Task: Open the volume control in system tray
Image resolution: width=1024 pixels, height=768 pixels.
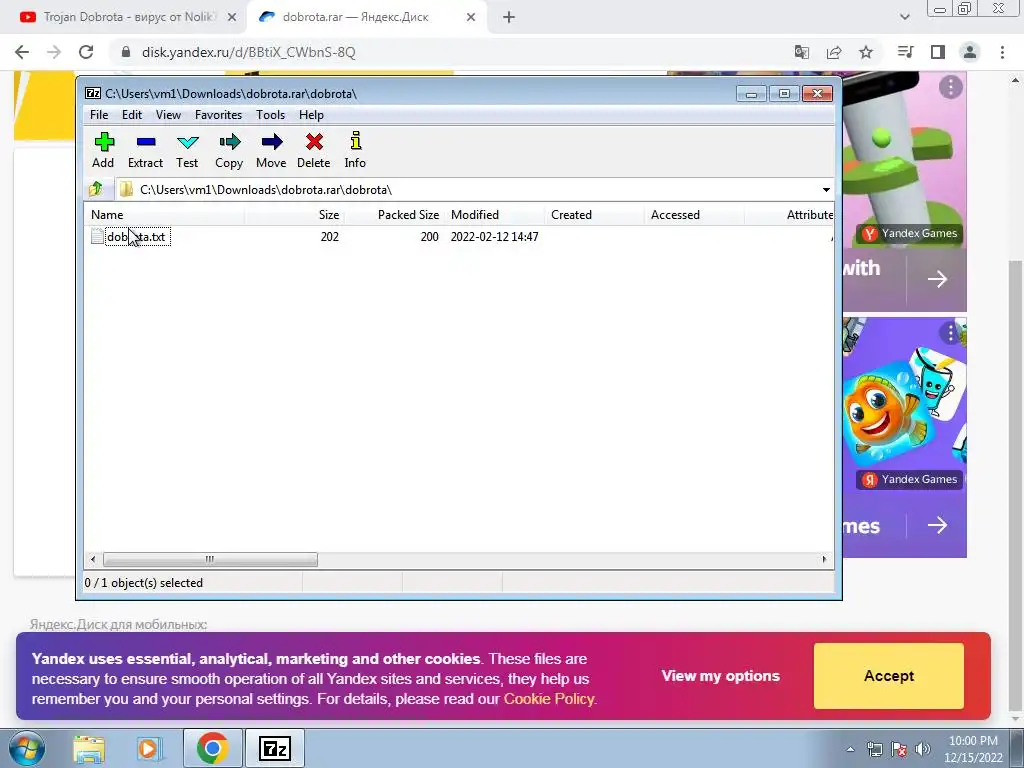Action: [923, 749]
